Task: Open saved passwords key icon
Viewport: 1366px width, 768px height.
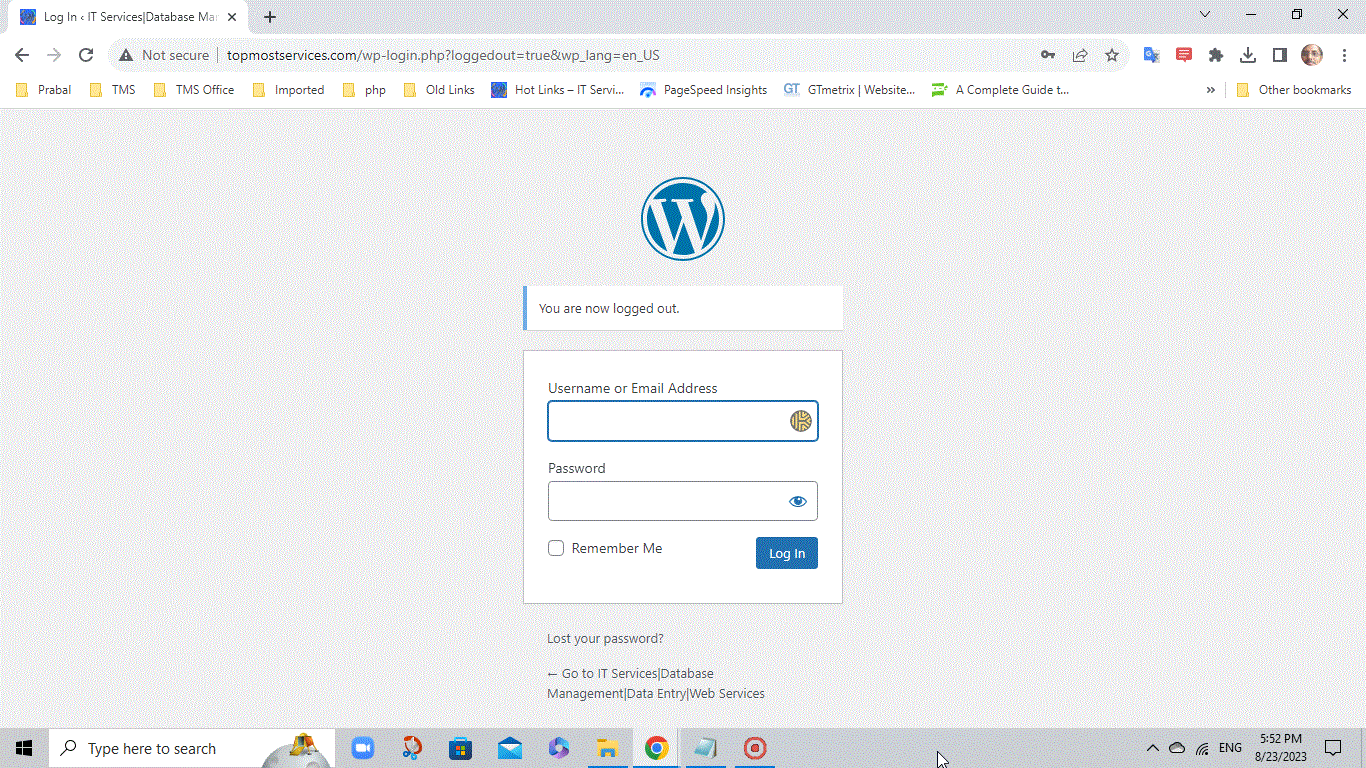Action: pyautogui.click(x=1048, y=55)
